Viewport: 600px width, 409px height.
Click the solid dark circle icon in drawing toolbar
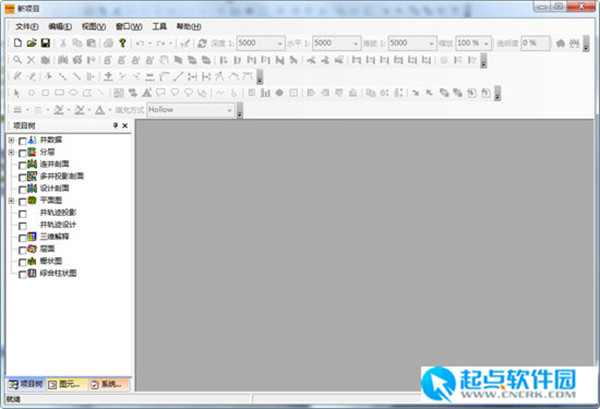[279, 93]
